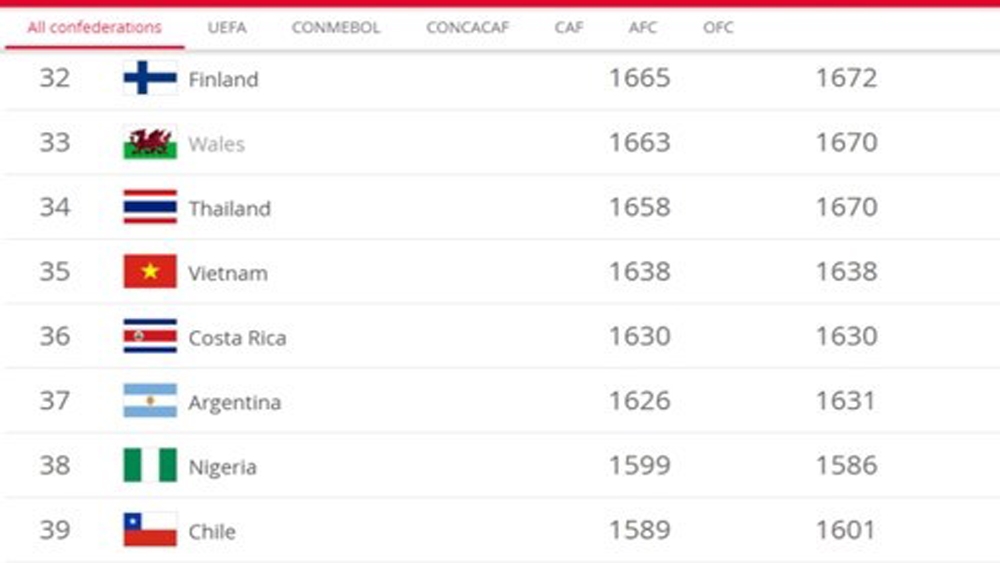Select the All confederations tab
1000x563 pixels.
pos(94,27)
